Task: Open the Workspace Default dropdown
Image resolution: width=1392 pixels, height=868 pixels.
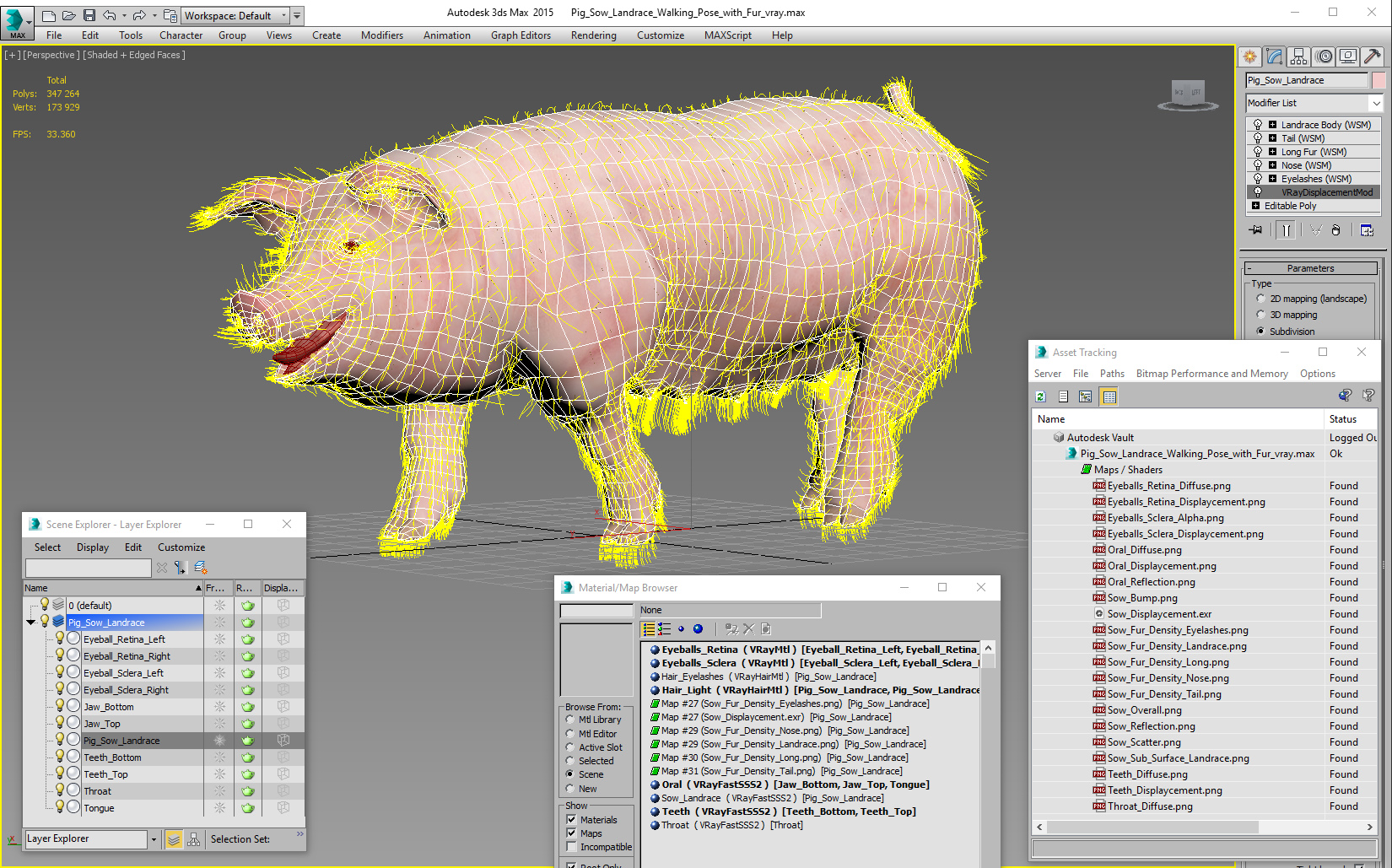Action: (x=283, y=15)
